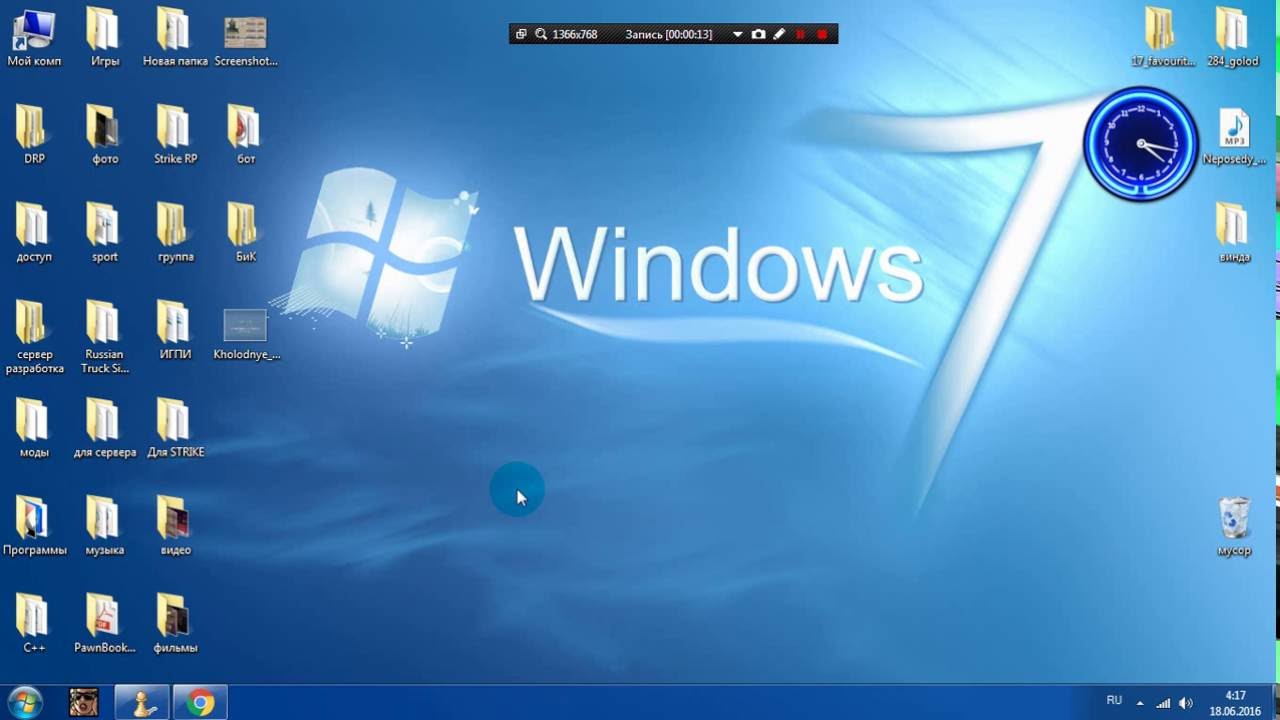The height and width of the screenshot is (720, 1280).
Task: Click the recorder magnifier resolution icon
Action: coord(541,34)
